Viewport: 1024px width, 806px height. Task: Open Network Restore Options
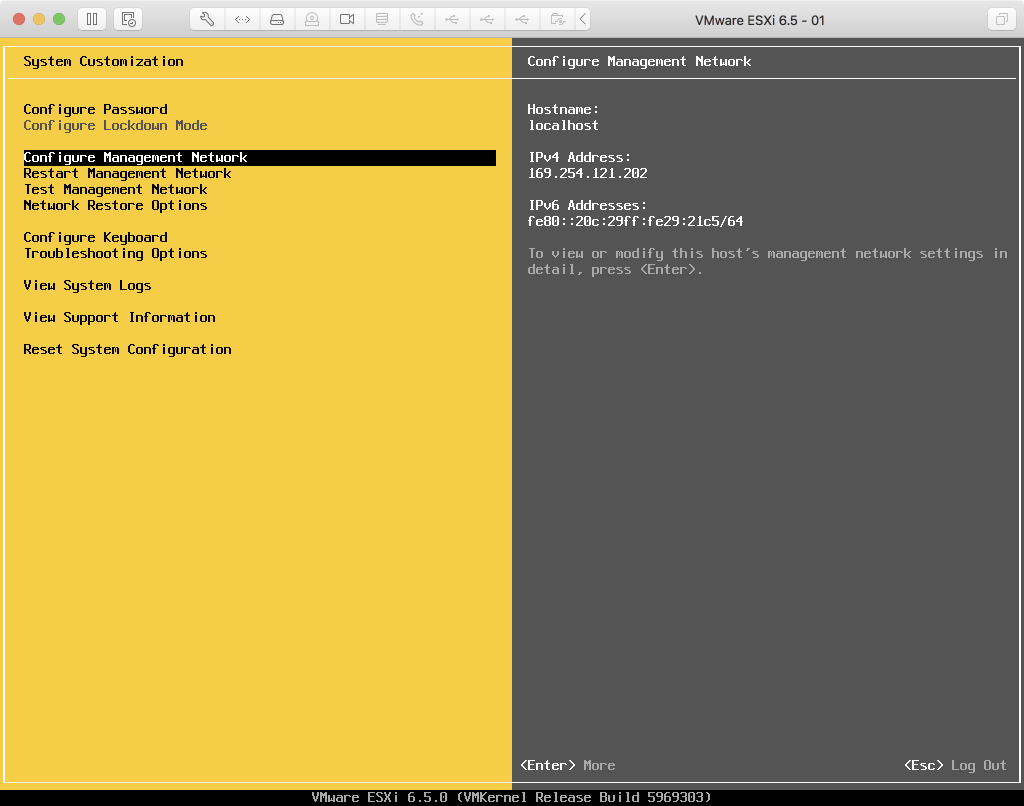(115, 205)
